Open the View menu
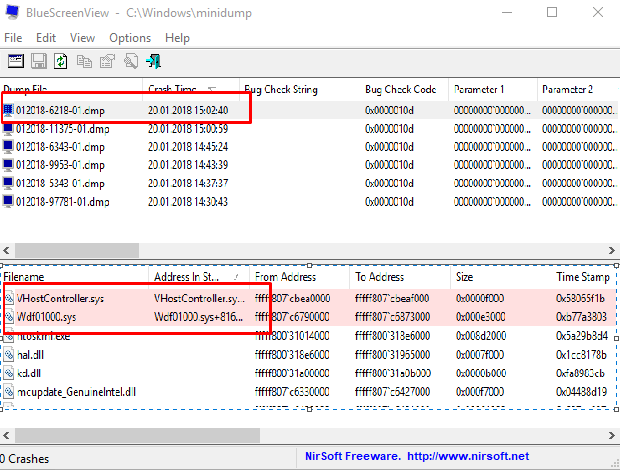Image resolution: width=620 pixels, height=471 pixels. [x=83, y=38]
